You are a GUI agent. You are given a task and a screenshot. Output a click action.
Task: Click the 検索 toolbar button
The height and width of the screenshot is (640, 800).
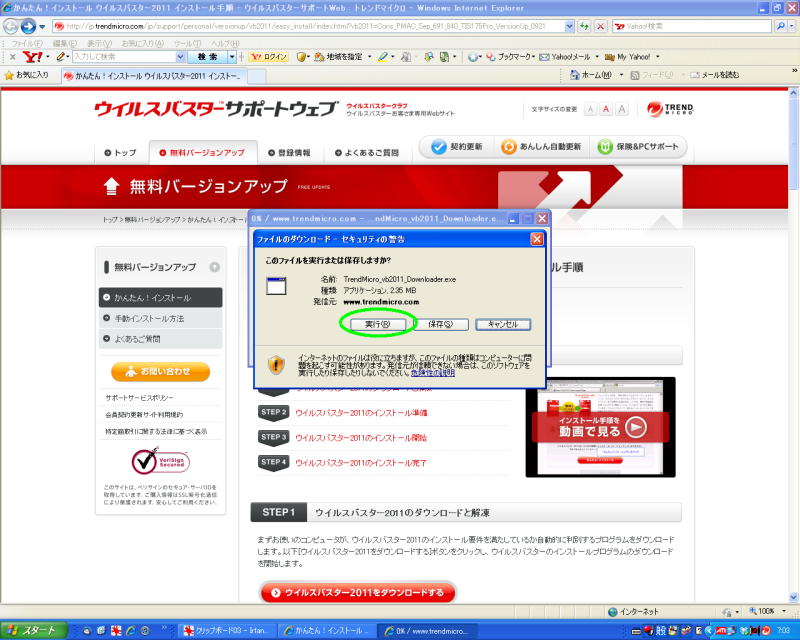208,57
